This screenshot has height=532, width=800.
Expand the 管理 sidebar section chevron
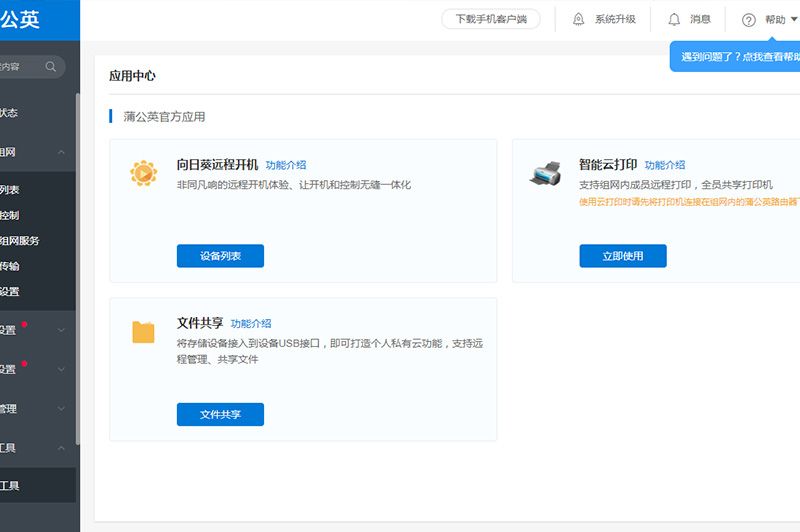pos(61,409)
